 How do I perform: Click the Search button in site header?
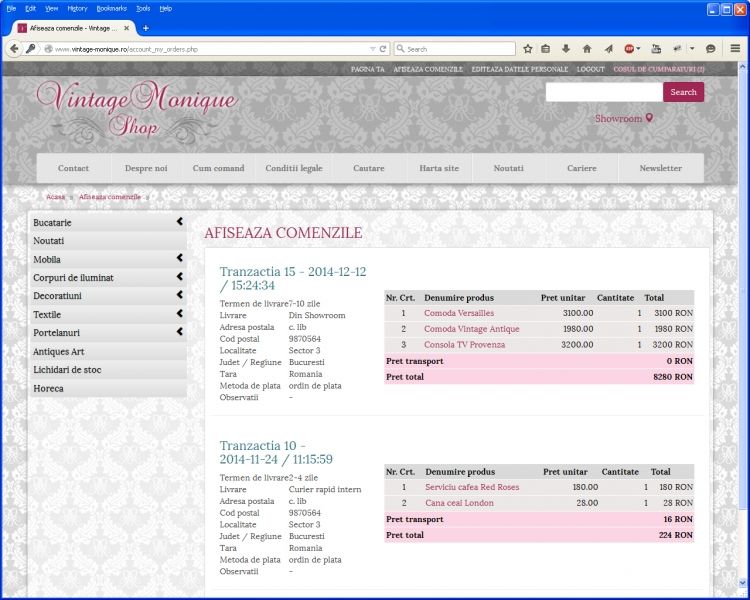point(683,92)
